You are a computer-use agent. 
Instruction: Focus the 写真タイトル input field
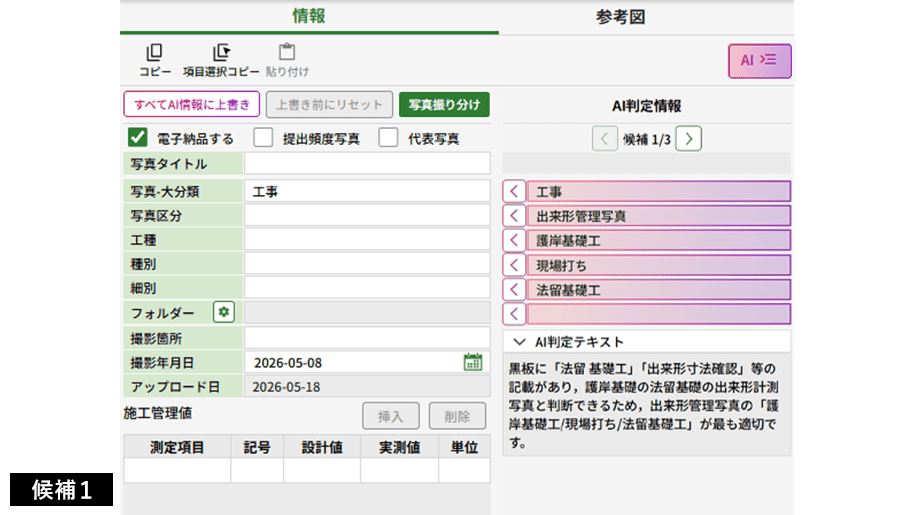[367, 163]
